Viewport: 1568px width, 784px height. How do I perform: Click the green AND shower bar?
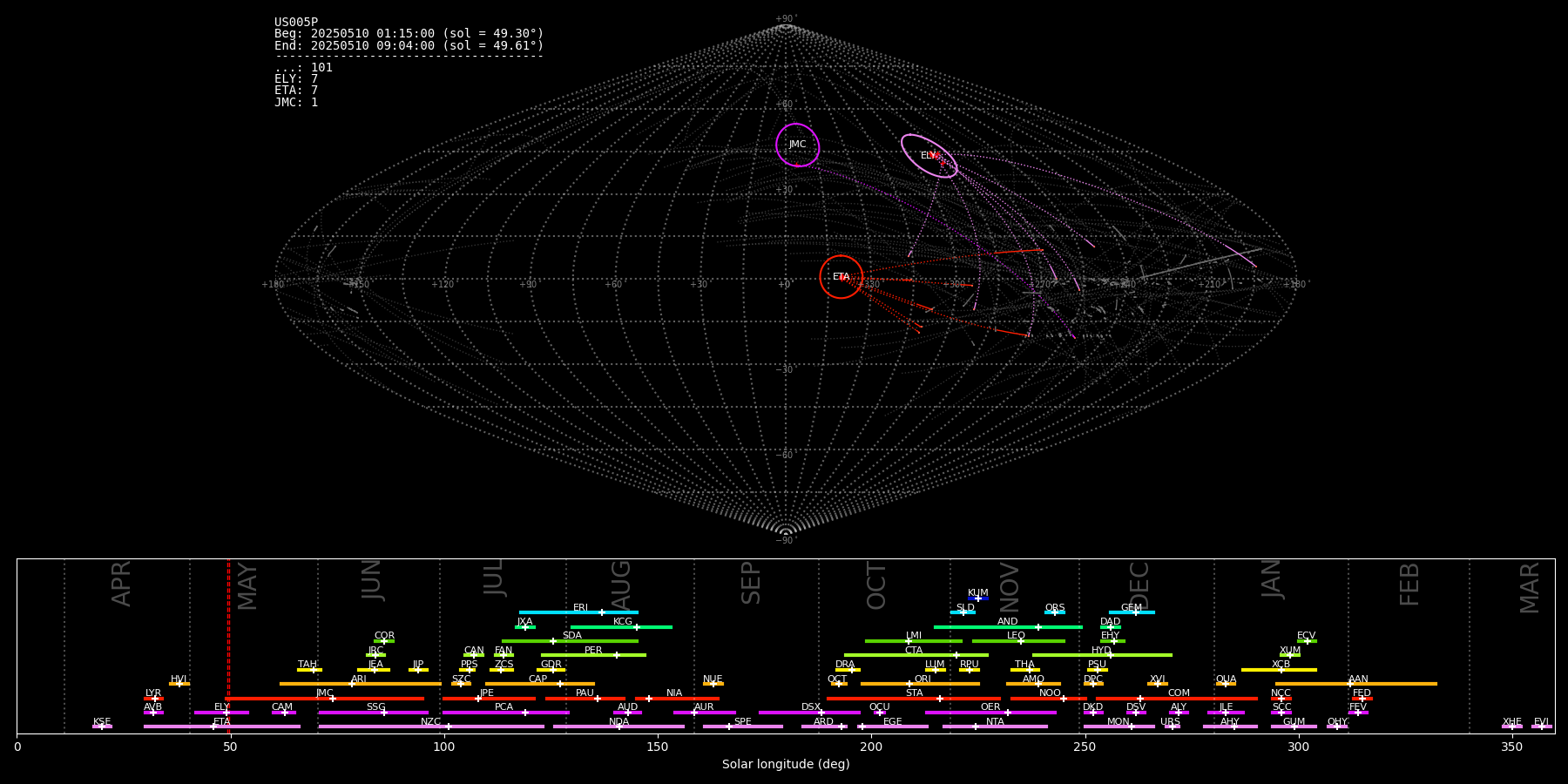(x=1008, y=626)
